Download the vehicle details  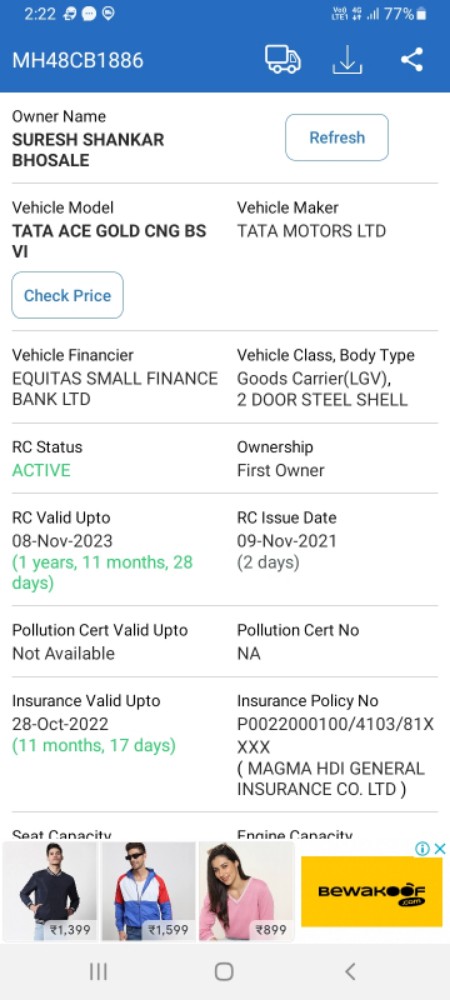click(x=347, y=60)
